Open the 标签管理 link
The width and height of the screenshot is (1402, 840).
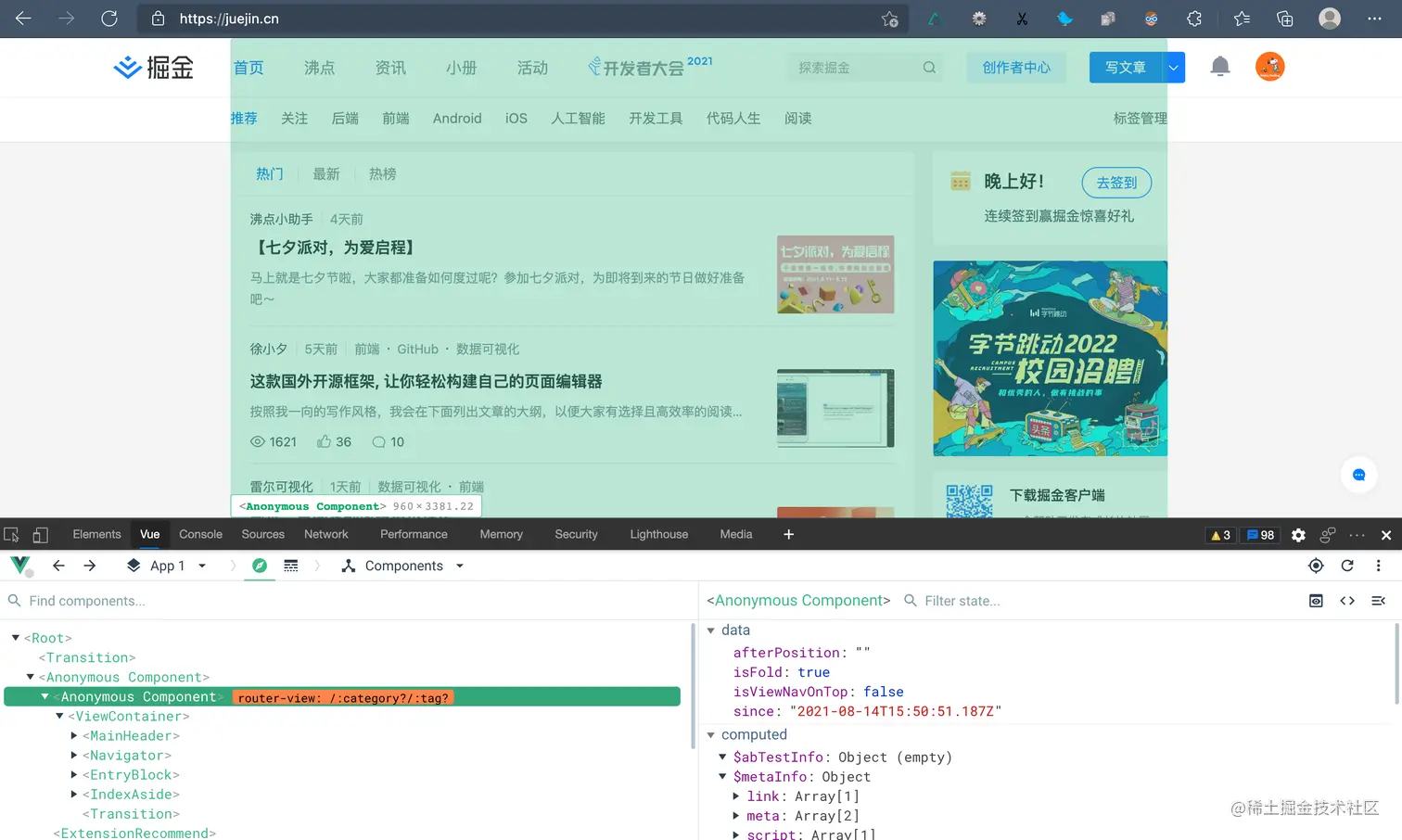coord(1141,119)
